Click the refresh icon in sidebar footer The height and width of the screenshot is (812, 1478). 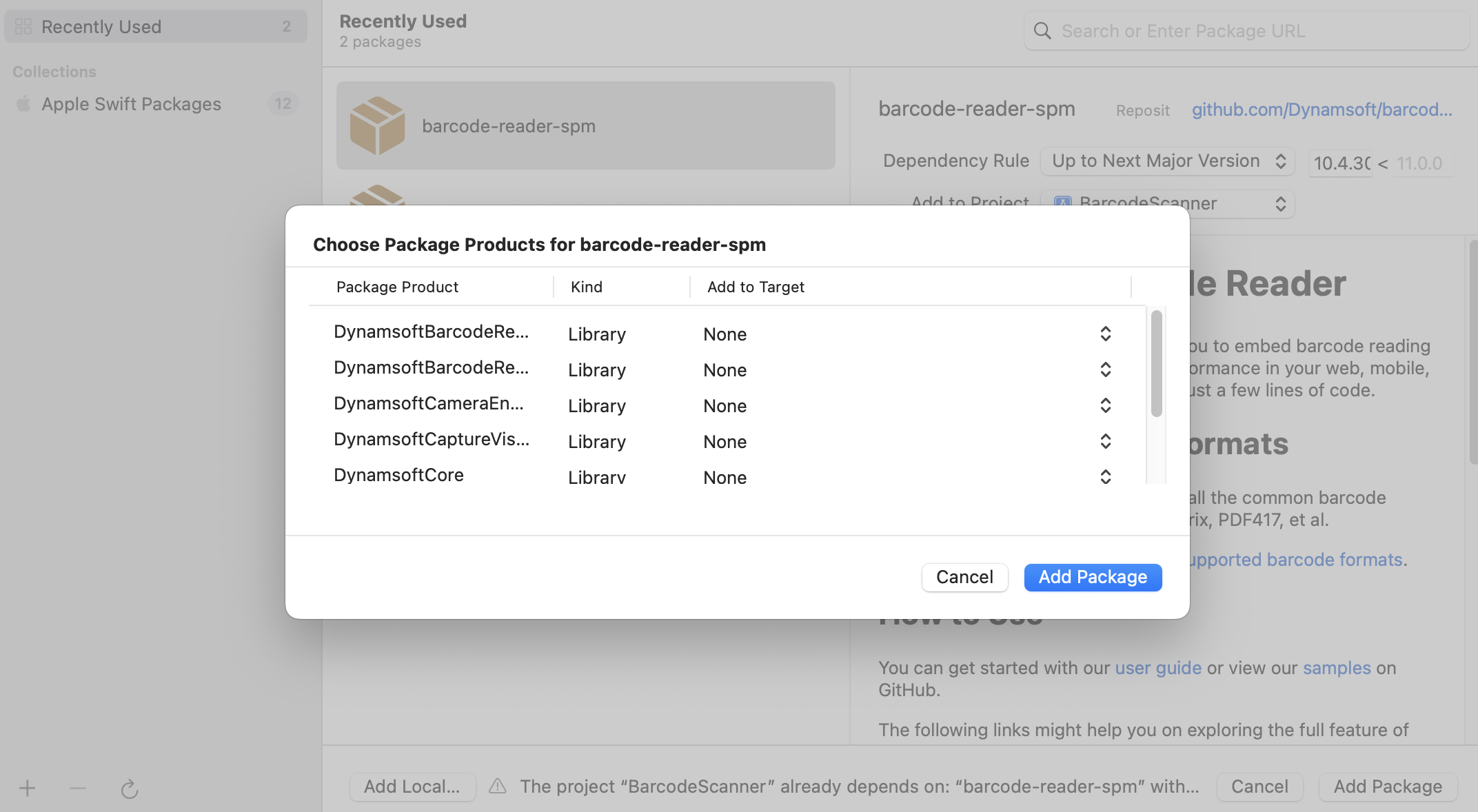[x=130, y=789]
